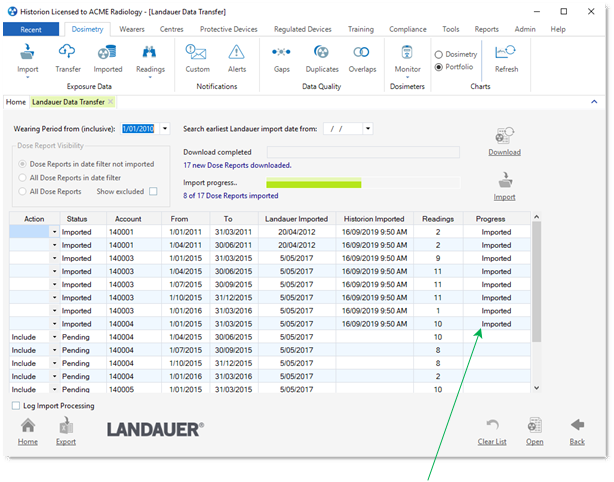Open the Tools ribbon tab
The image size is (614, 482).
click(450, 29)
